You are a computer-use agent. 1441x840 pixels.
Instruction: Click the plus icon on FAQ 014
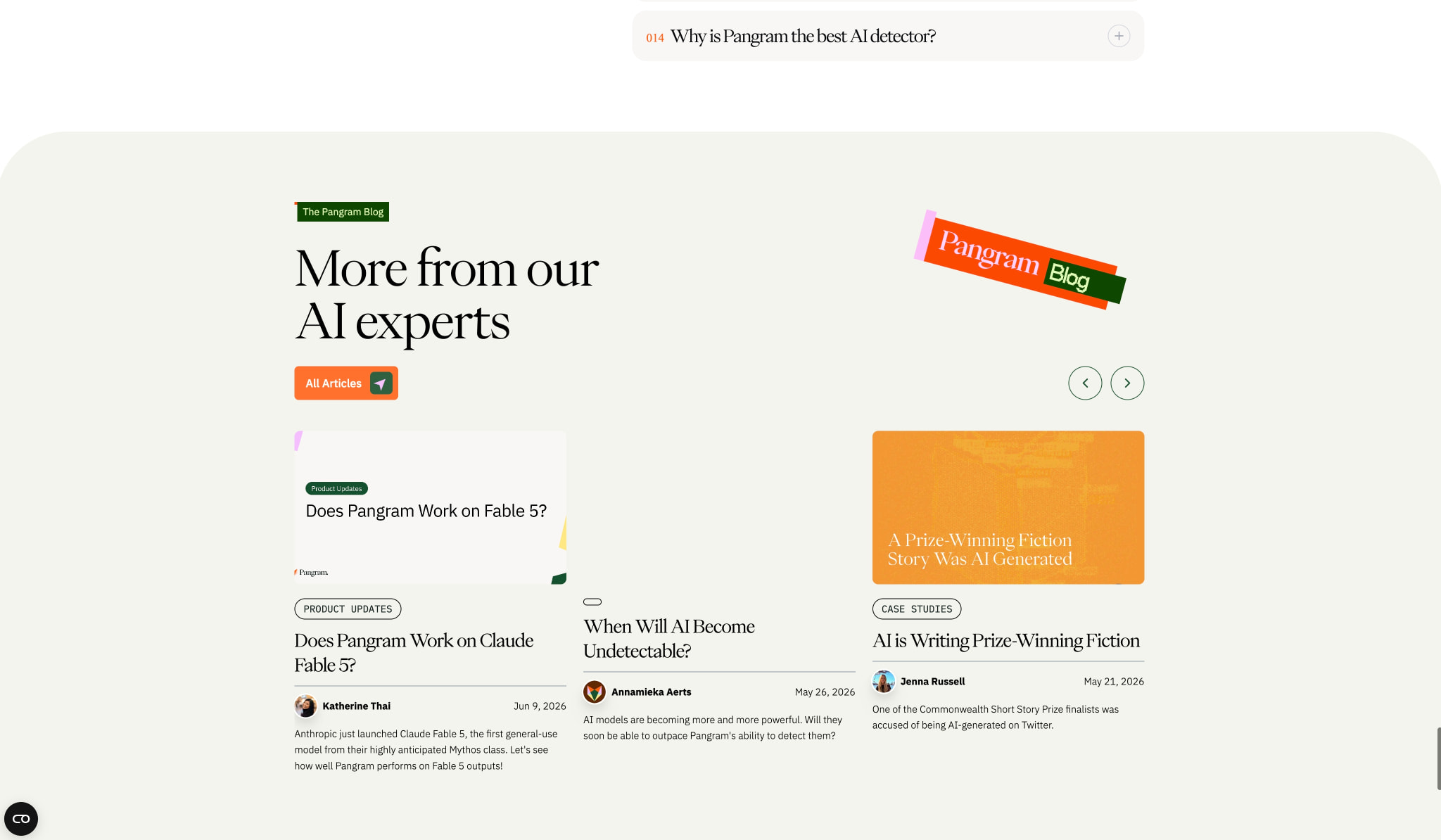click(1119, 36)
